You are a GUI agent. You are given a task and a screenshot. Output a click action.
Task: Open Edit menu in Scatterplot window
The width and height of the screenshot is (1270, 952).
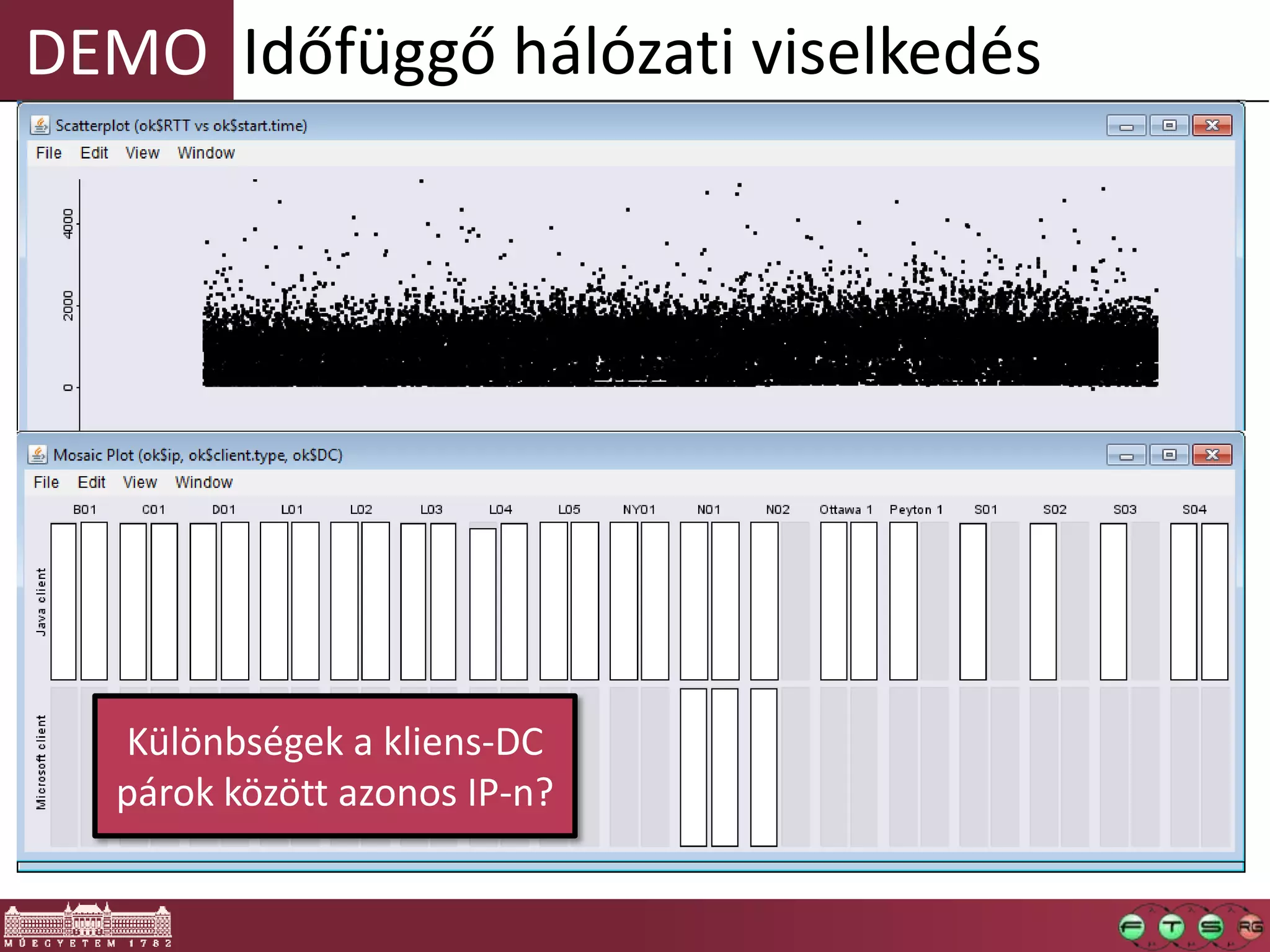coord(94,153)
